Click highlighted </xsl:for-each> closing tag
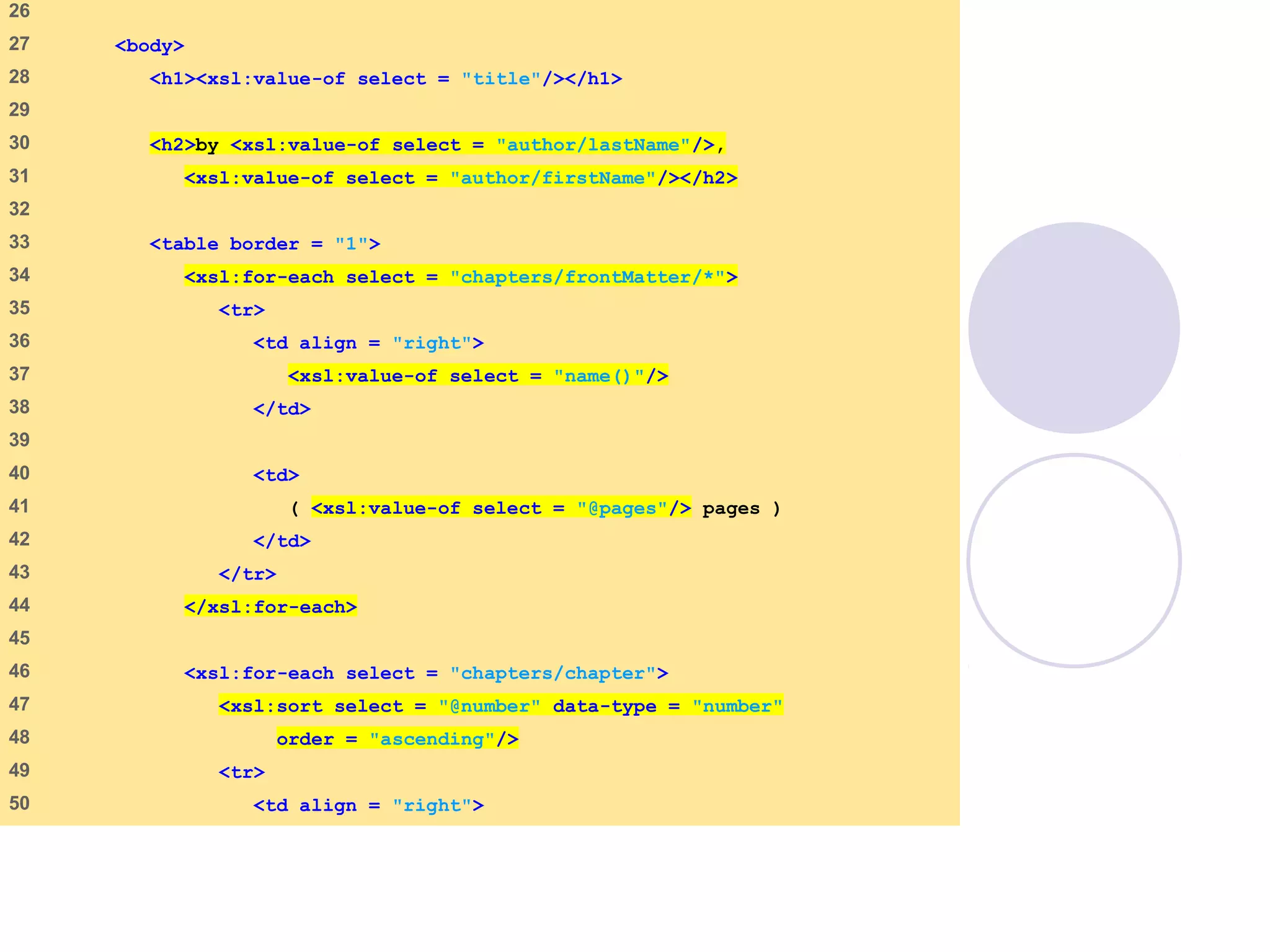Screen dimensions: 1270x952 pyautogui.click(x=270, y=607)
